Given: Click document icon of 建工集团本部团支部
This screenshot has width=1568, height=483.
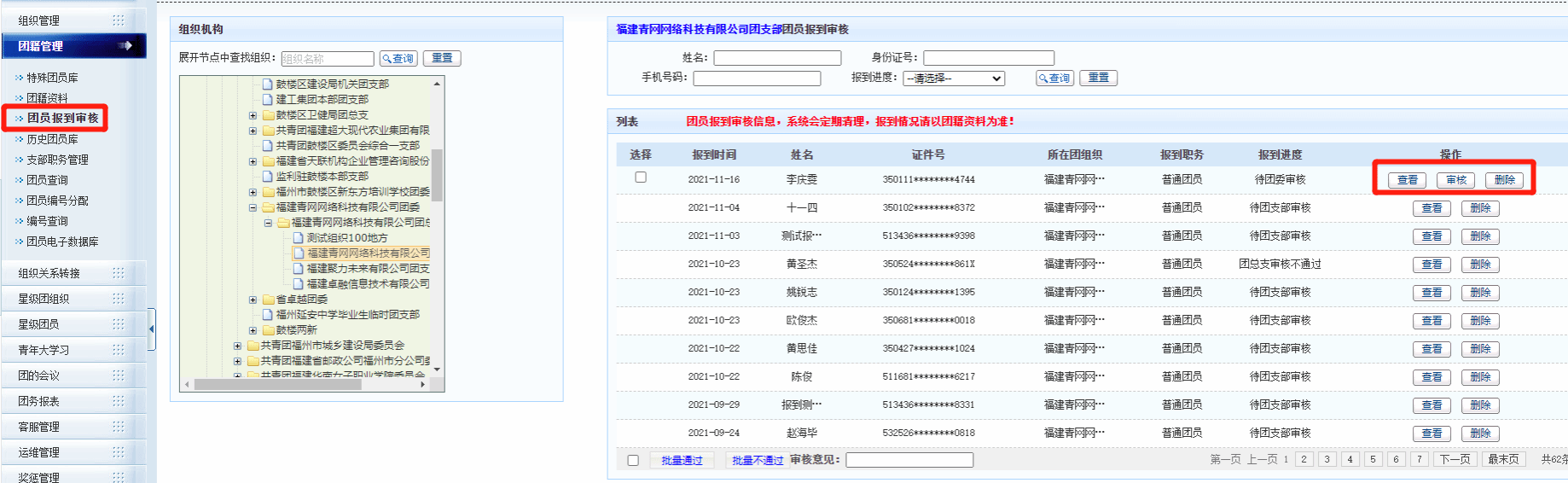Looking at the screenshot, I should point(268,100).
